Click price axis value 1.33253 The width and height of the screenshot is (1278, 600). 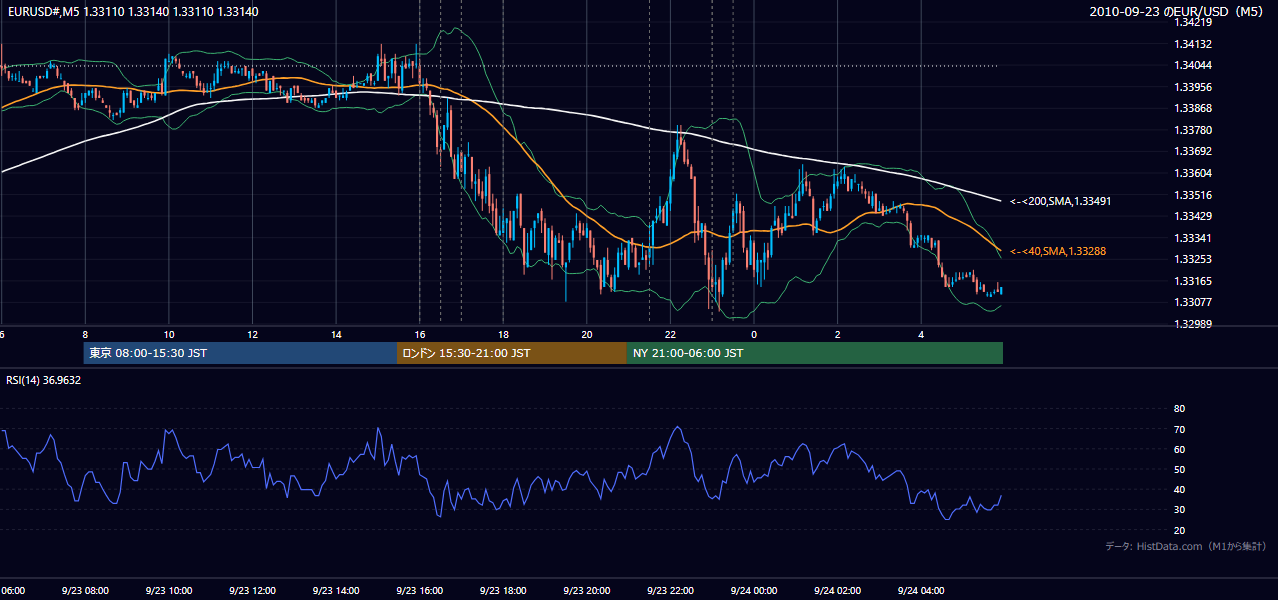1194,259
